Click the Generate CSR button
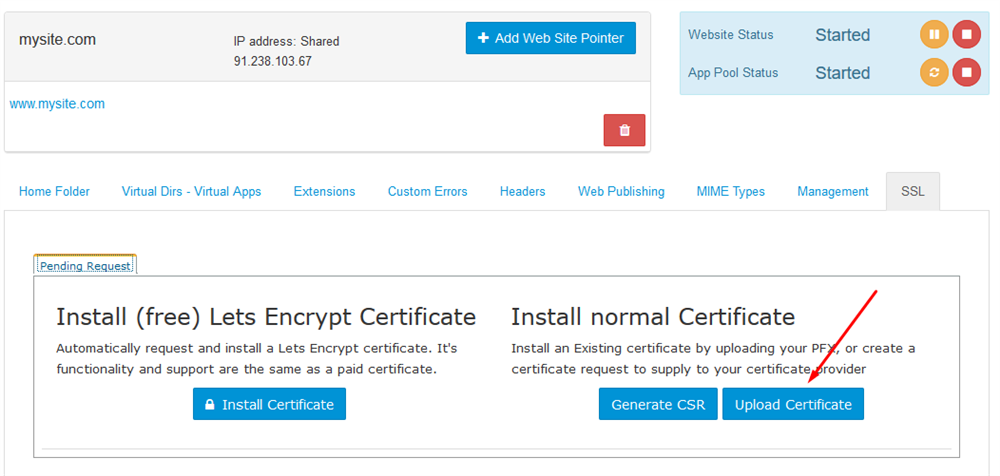Screen dimensions: 1000x476 pos(658,404)
